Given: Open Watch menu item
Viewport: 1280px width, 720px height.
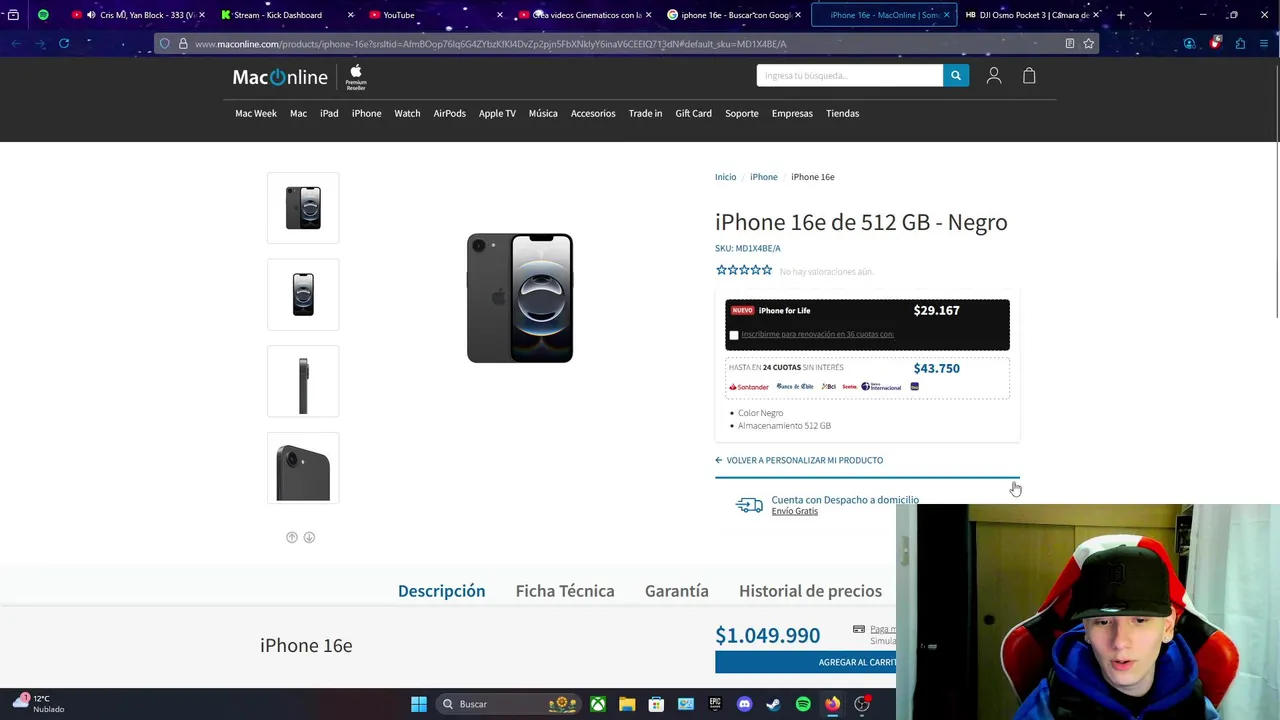Looking at the screenshot, I should click(x=407, y=113).
